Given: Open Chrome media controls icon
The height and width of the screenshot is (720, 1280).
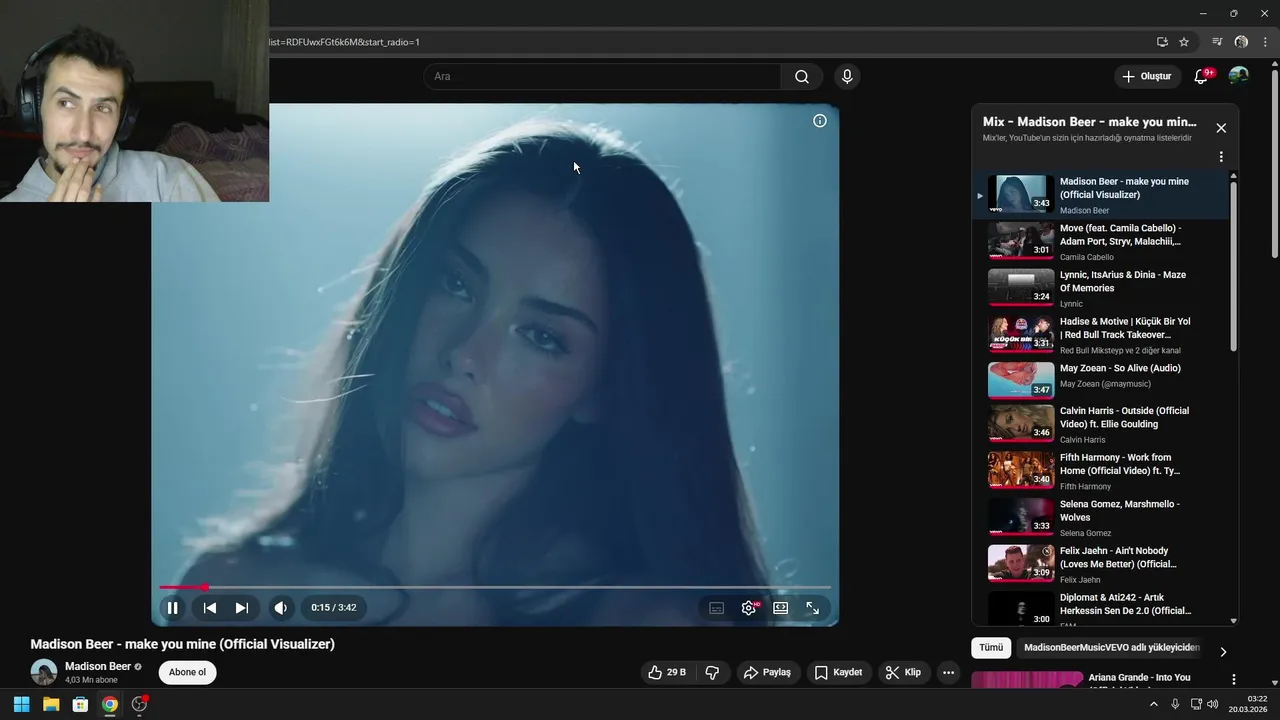Looking at the screenshot, I should point(1217,42).
